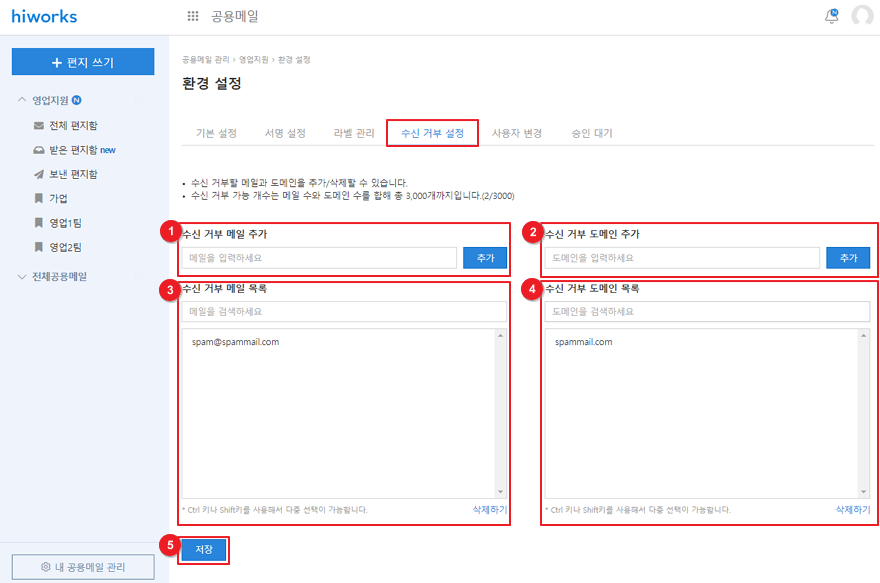
Task: Click the hiworks logo
Action: (44, 16)
